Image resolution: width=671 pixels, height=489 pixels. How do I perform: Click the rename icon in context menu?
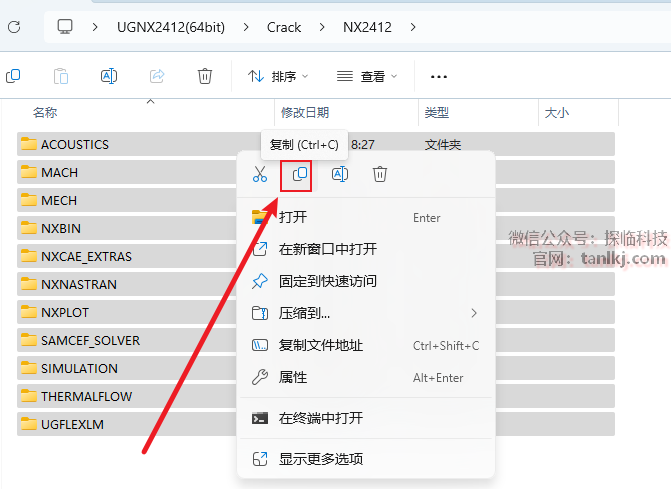(x=340, y=174)
